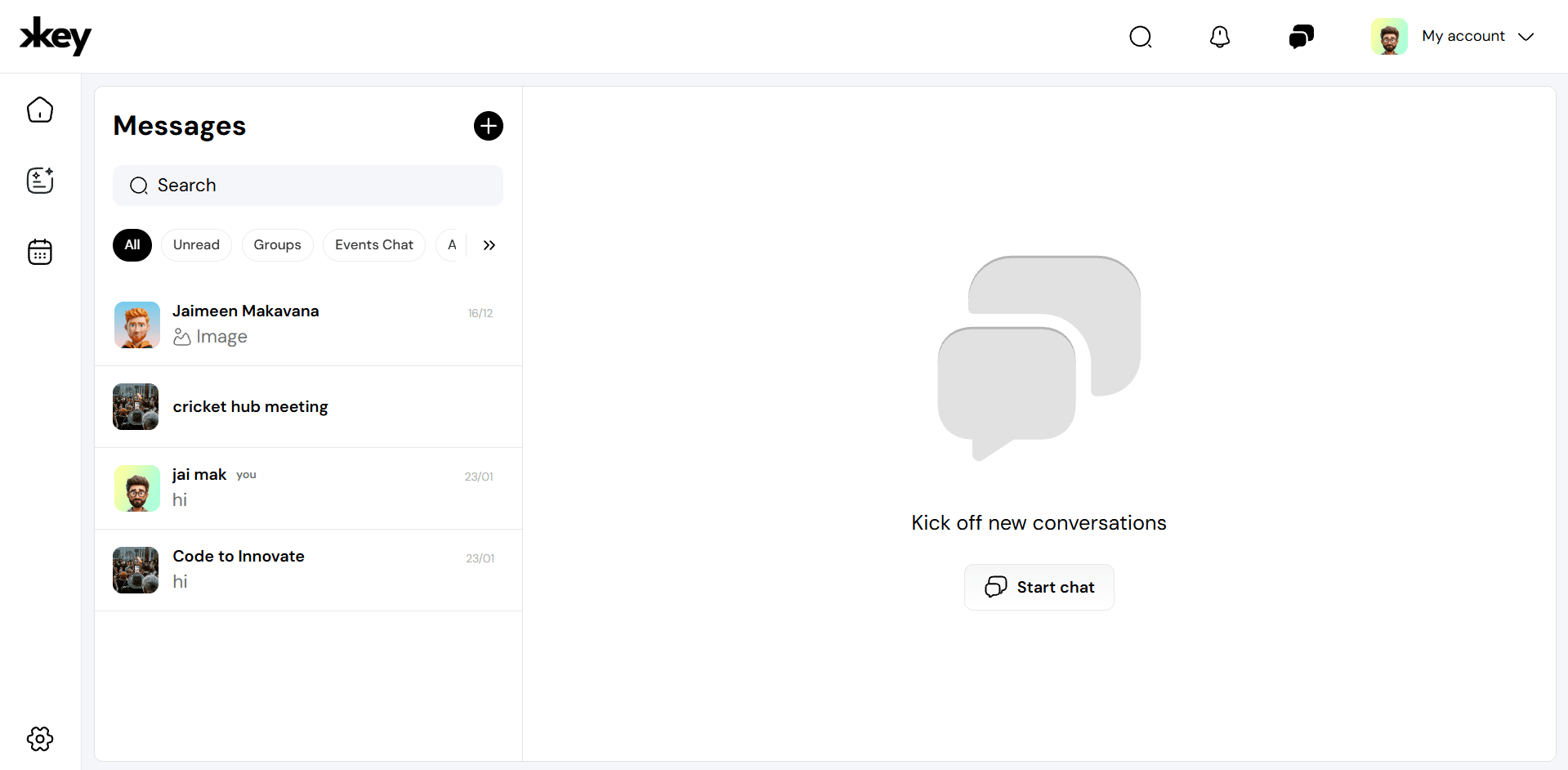Open chat bubbles icon in header
The height and width of the screenshot is (770, 1568).
1301,37
